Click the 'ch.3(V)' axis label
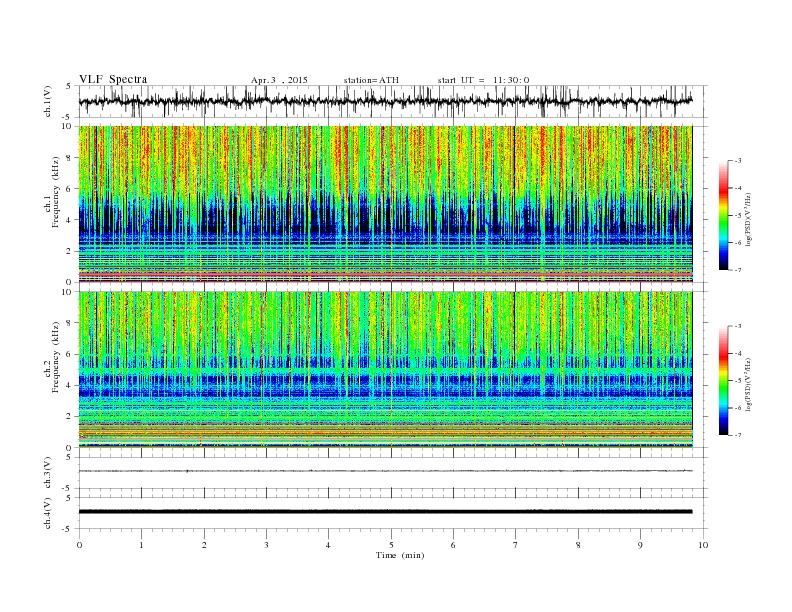Screen dimensions: 792x612 click(x=48, y=473)
